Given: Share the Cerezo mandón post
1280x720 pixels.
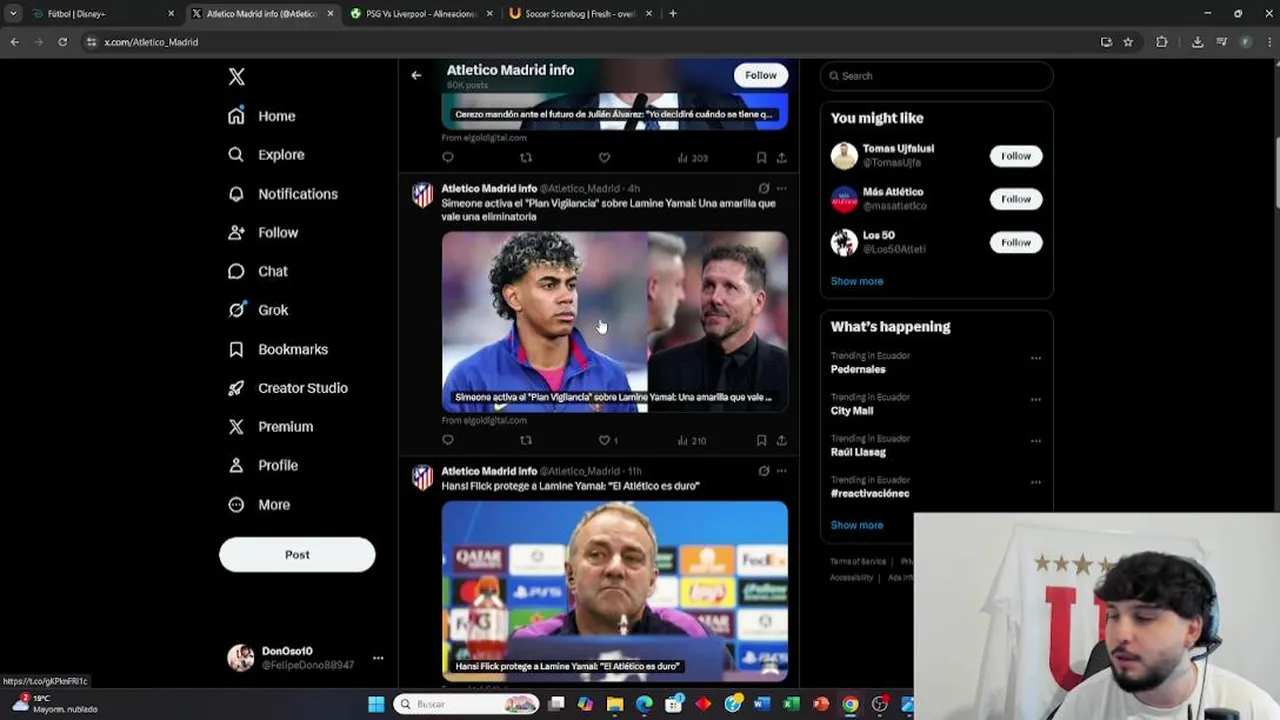Looking at the screenshot, I should pos(781,158).
